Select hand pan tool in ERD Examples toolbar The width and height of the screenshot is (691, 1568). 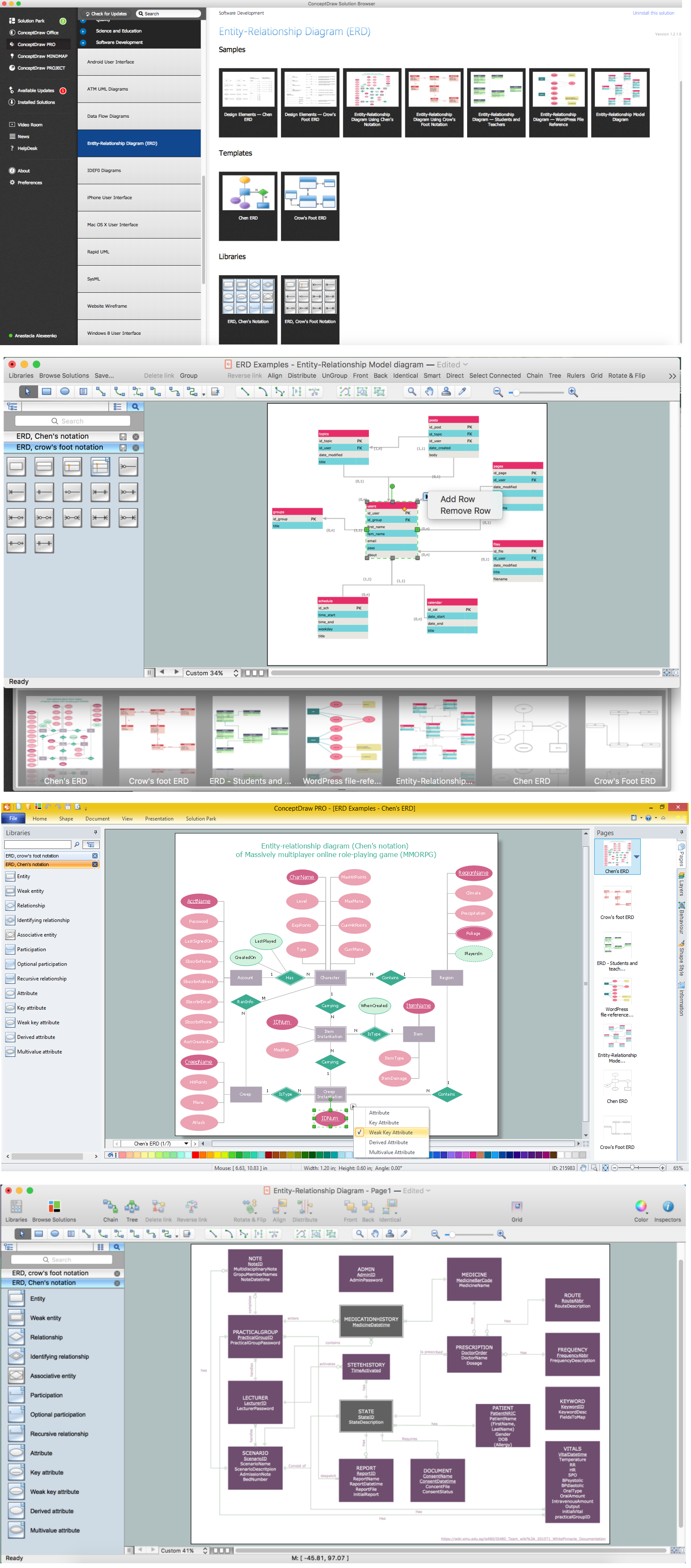429,392
